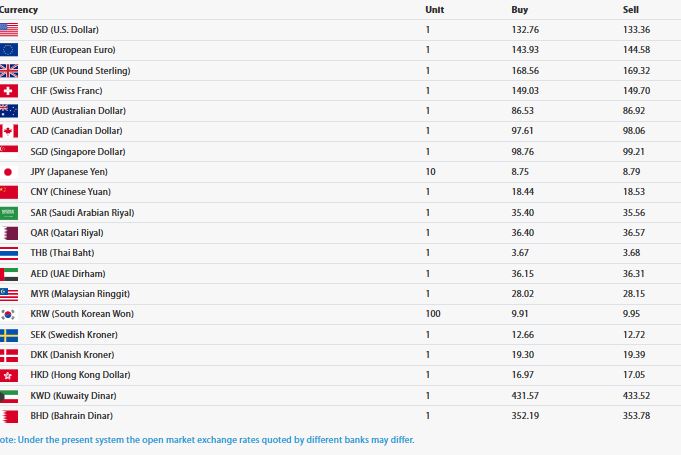Click the Bahrain flag icon

click(9, 416)
